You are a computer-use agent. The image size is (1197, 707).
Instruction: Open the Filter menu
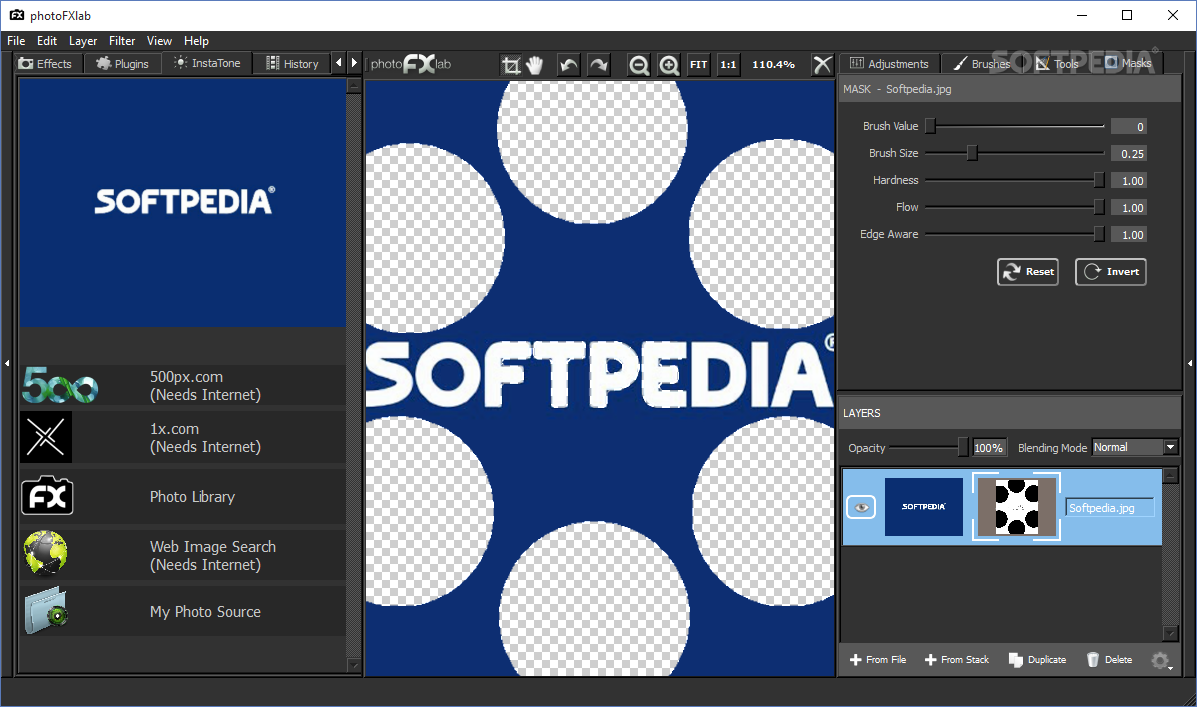121,41
